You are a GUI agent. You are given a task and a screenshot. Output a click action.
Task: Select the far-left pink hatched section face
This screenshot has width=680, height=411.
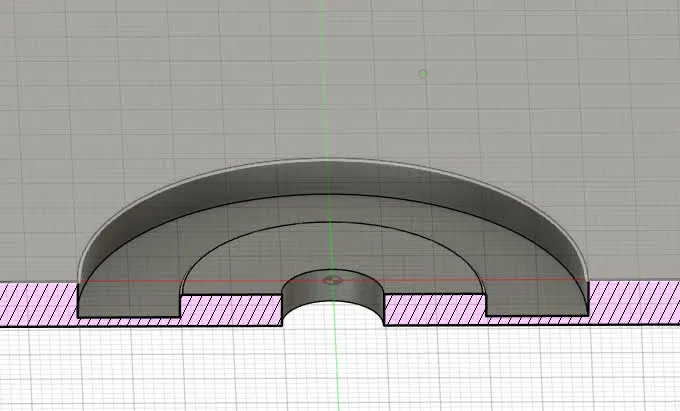pos(39,303)
